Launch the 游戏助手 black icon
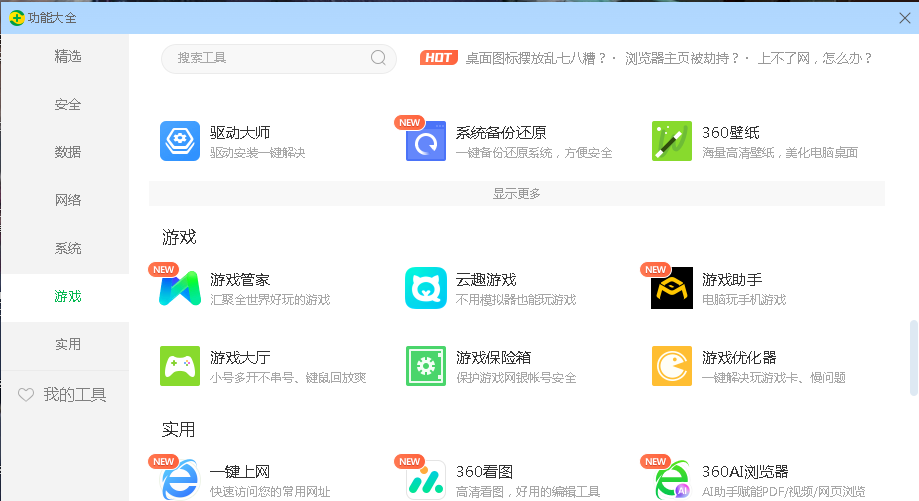Image resolution: width=919 pixels, height=501 pixels. click(x=672, y=288)
